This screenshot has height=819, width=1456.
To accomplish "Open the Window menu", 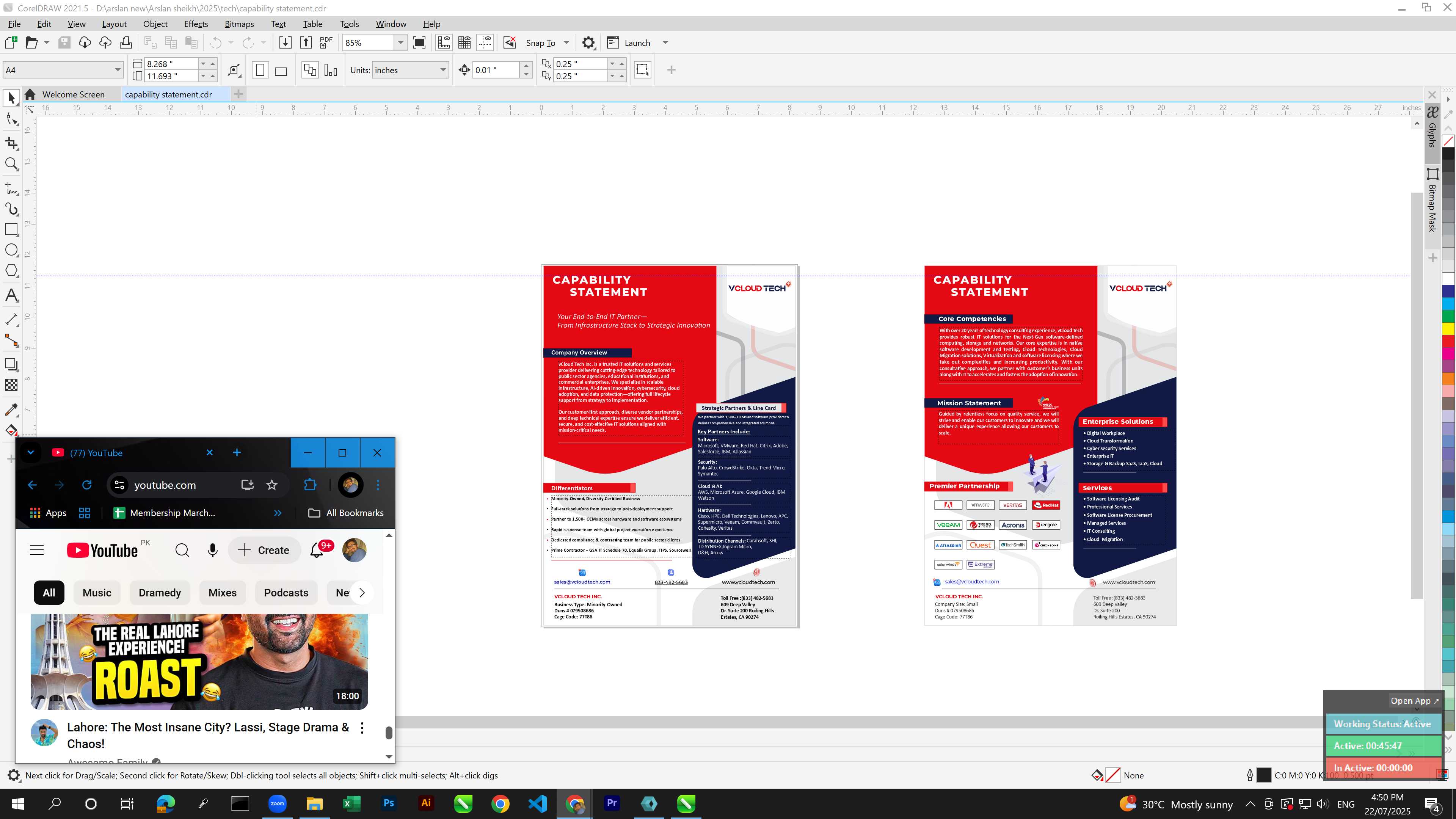I will point(391,24).
